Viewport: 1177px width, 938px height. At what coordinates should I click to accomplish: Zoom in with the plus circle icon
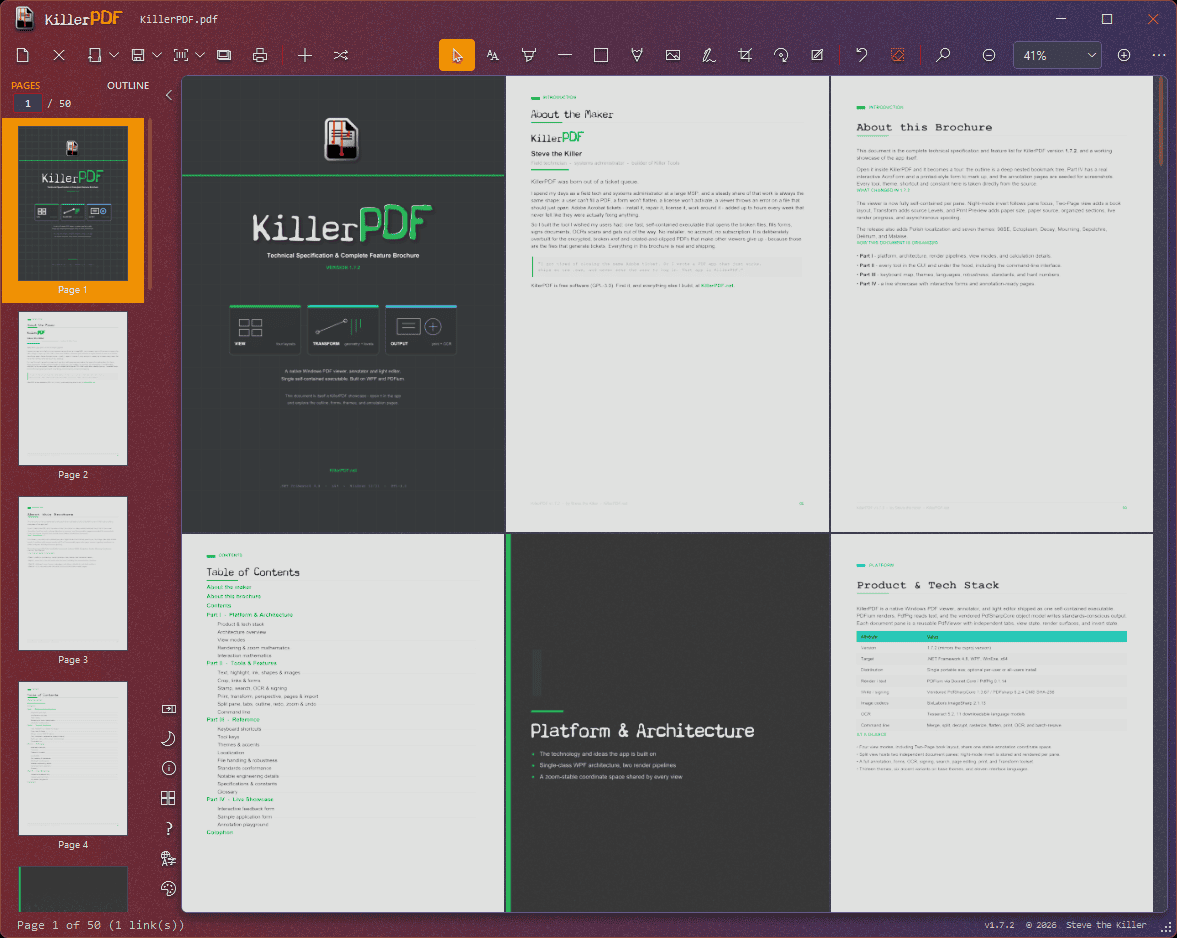[1124, 56]
